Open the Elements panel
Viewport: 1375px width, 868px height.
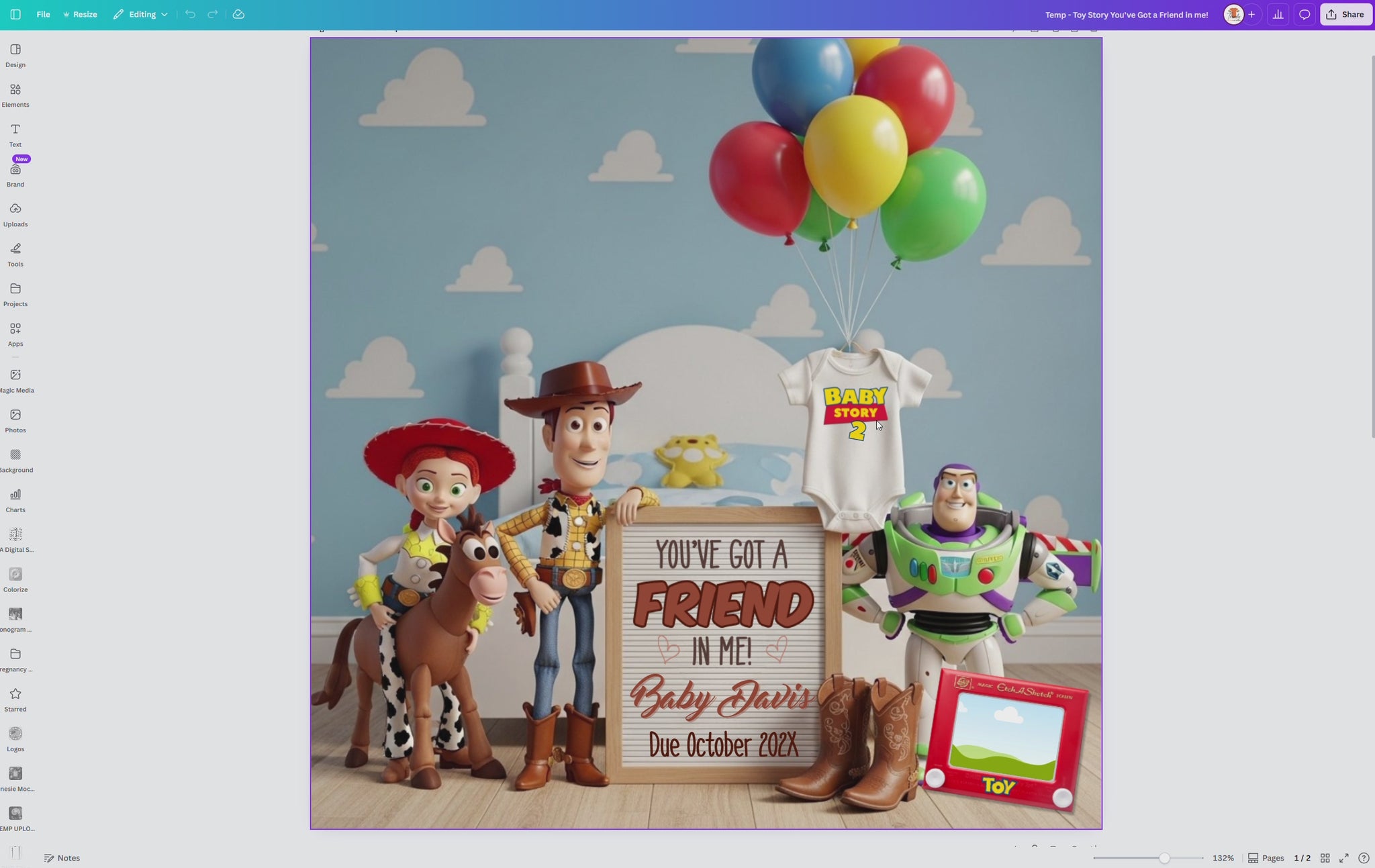tap(15, 94)
